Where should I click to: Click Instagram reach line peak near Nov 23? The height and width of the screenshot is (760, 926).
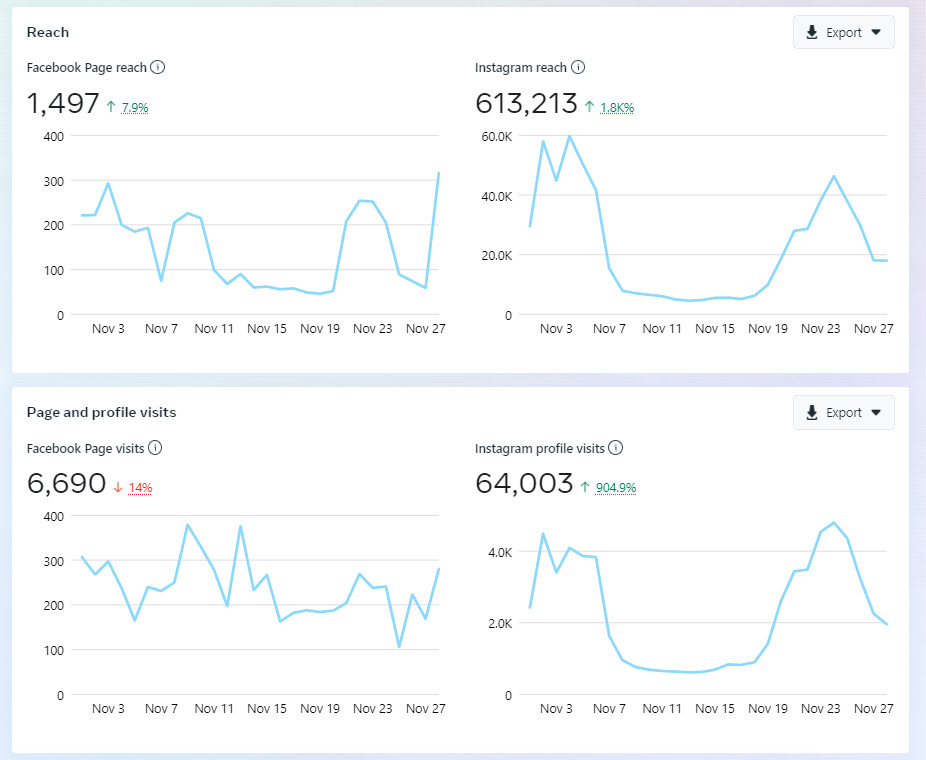(834, 176)
